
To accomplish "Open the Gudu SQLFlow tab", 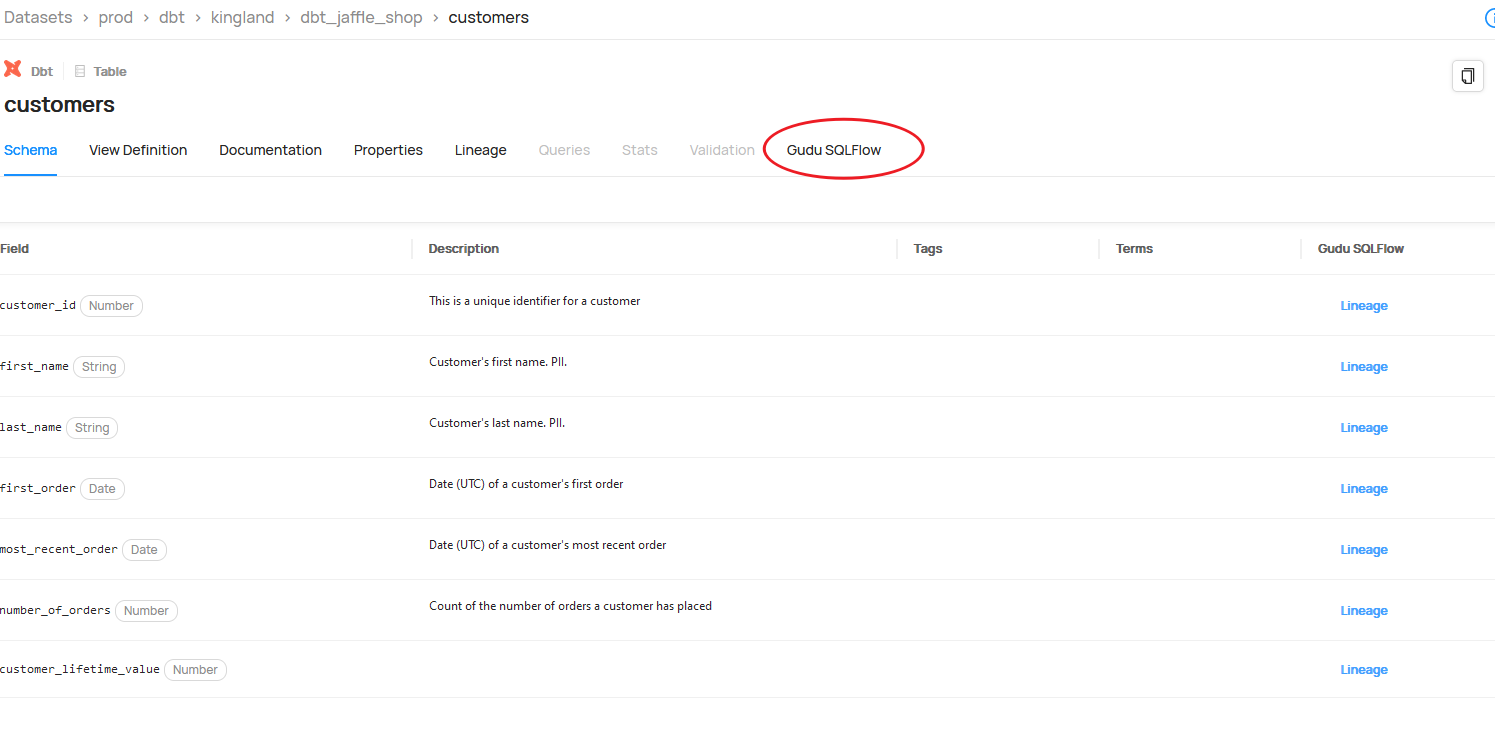I will pos(833,150).
